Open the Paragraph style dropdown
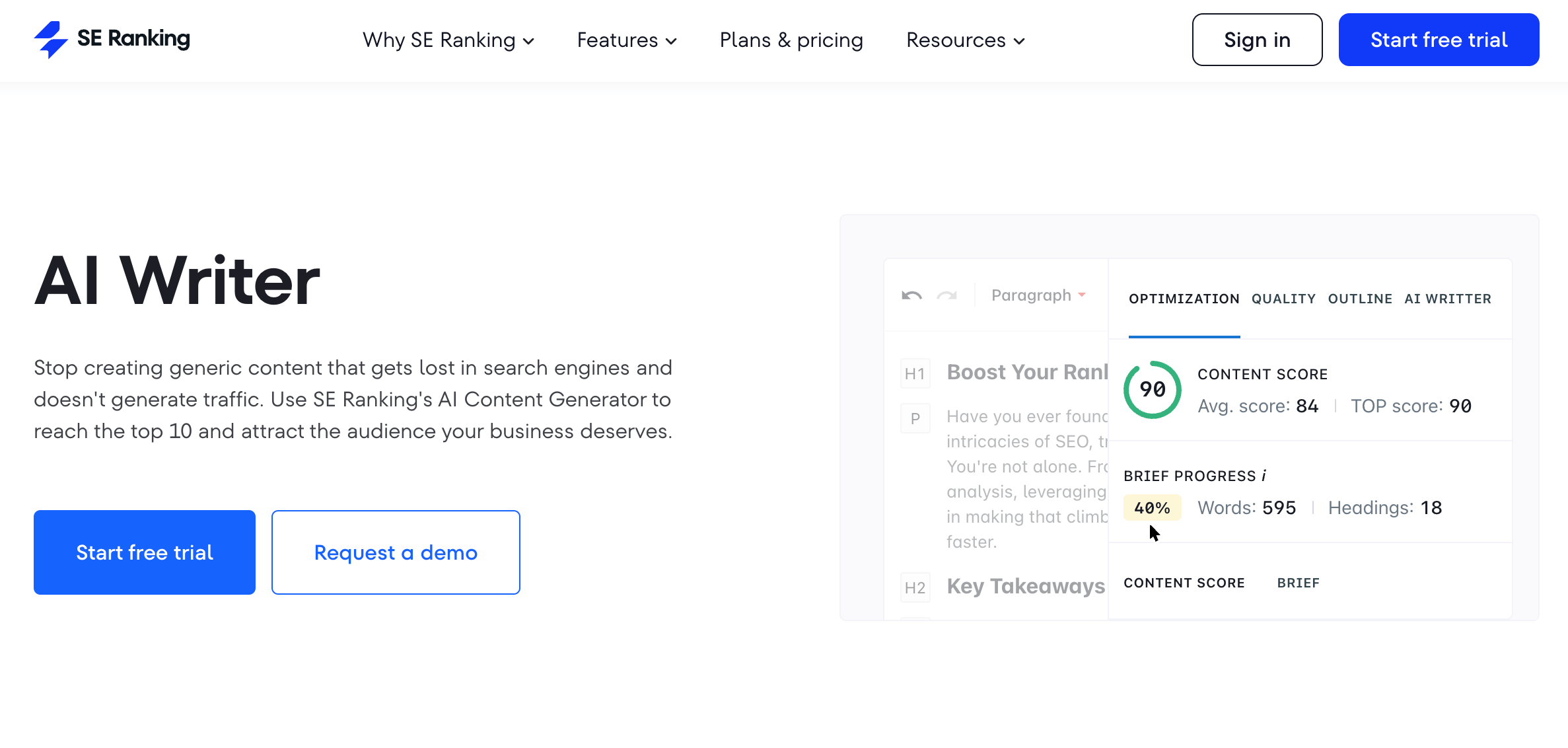The image size is (1568, 748). point(1038,295)
